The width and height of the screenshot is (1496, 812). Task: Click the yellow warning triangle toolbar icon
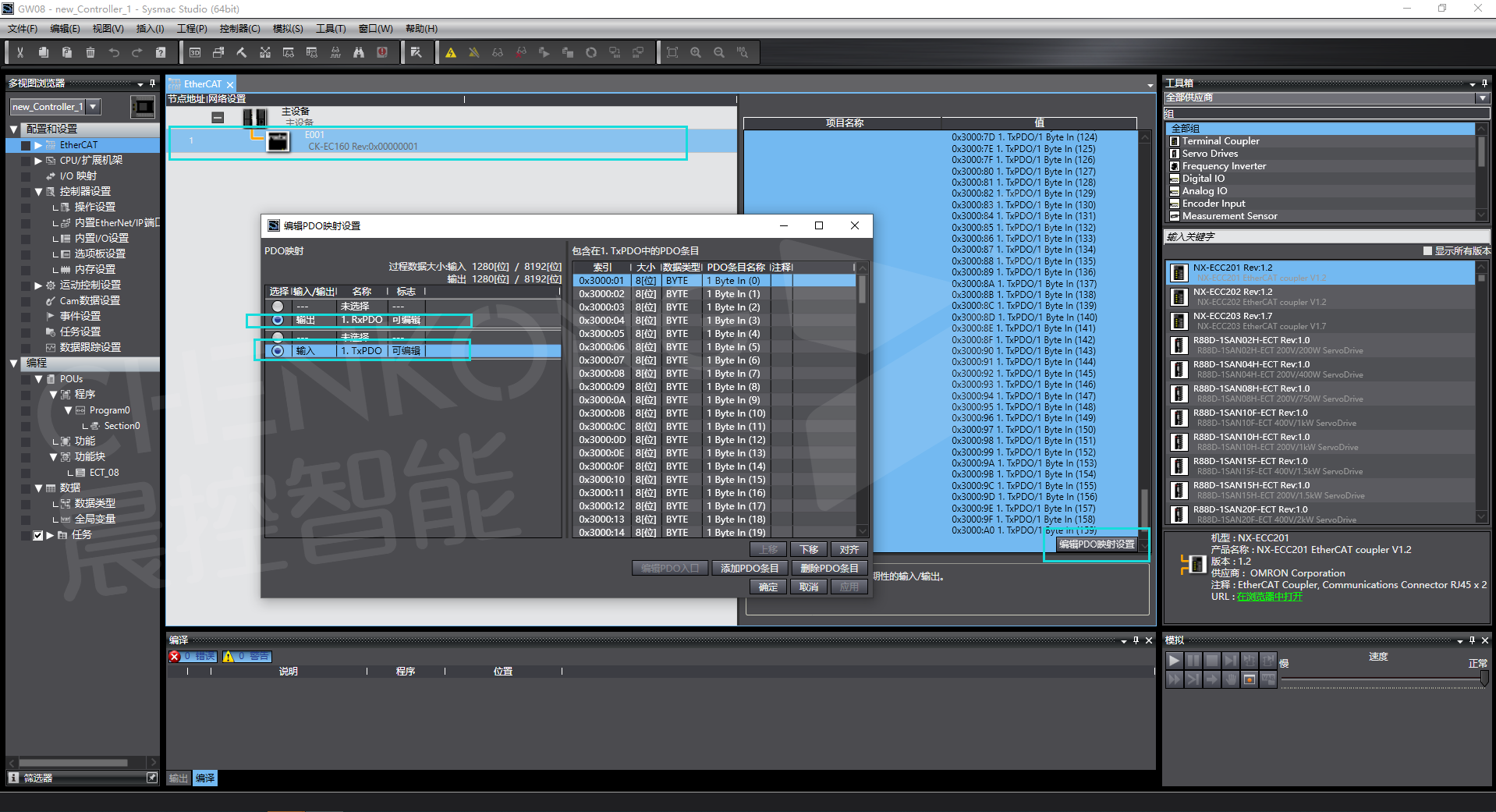451,53
